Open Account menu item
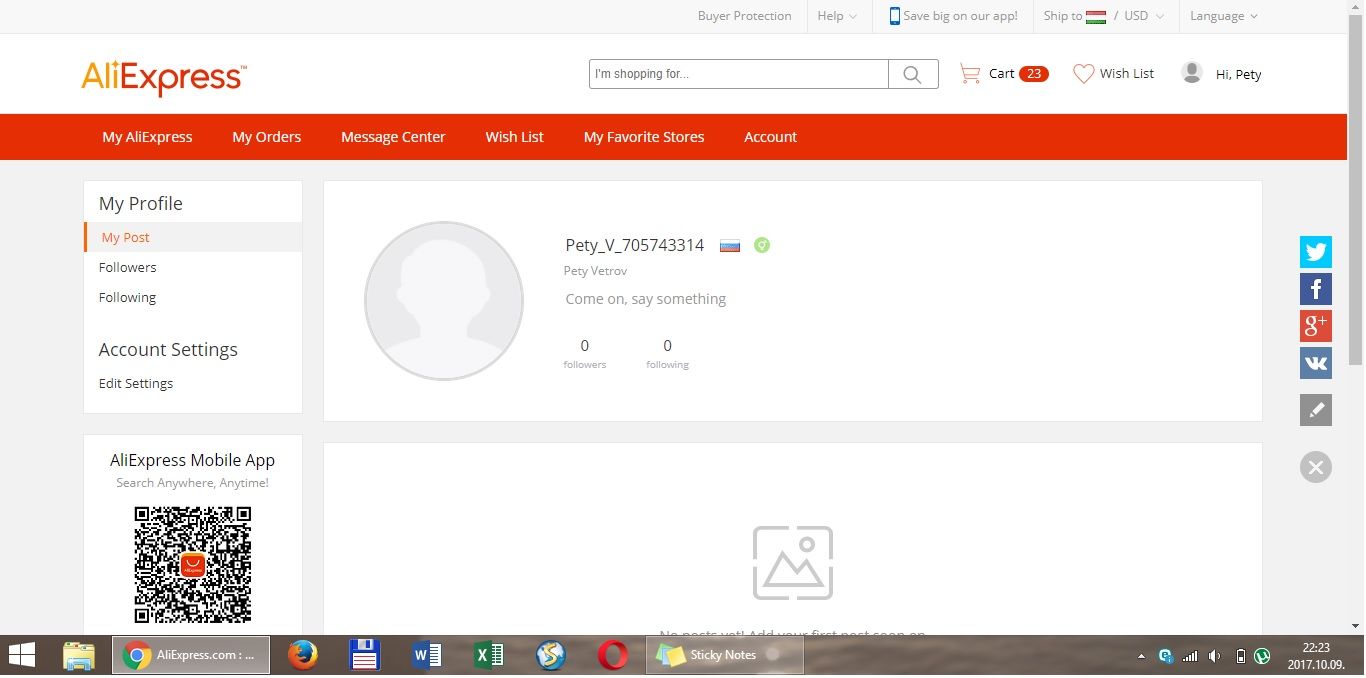This screenshot has height=678, width=1366. tap(770, 137)
